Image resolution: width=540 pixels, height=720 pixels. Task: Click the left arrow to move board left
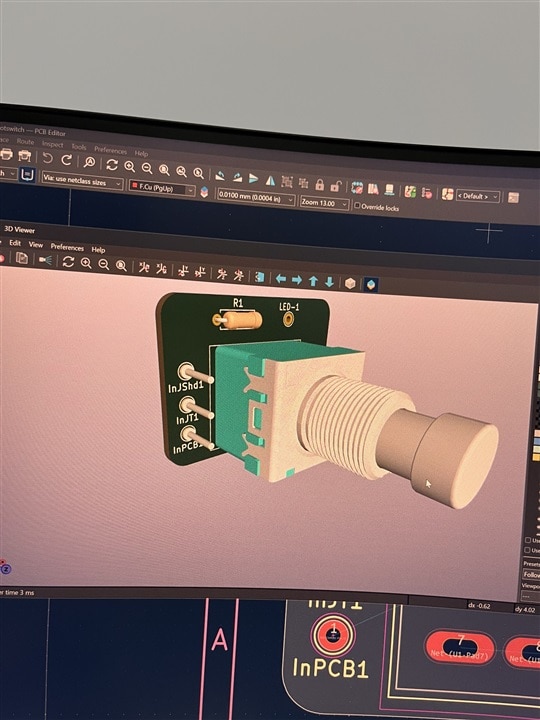tap(281, 279)
